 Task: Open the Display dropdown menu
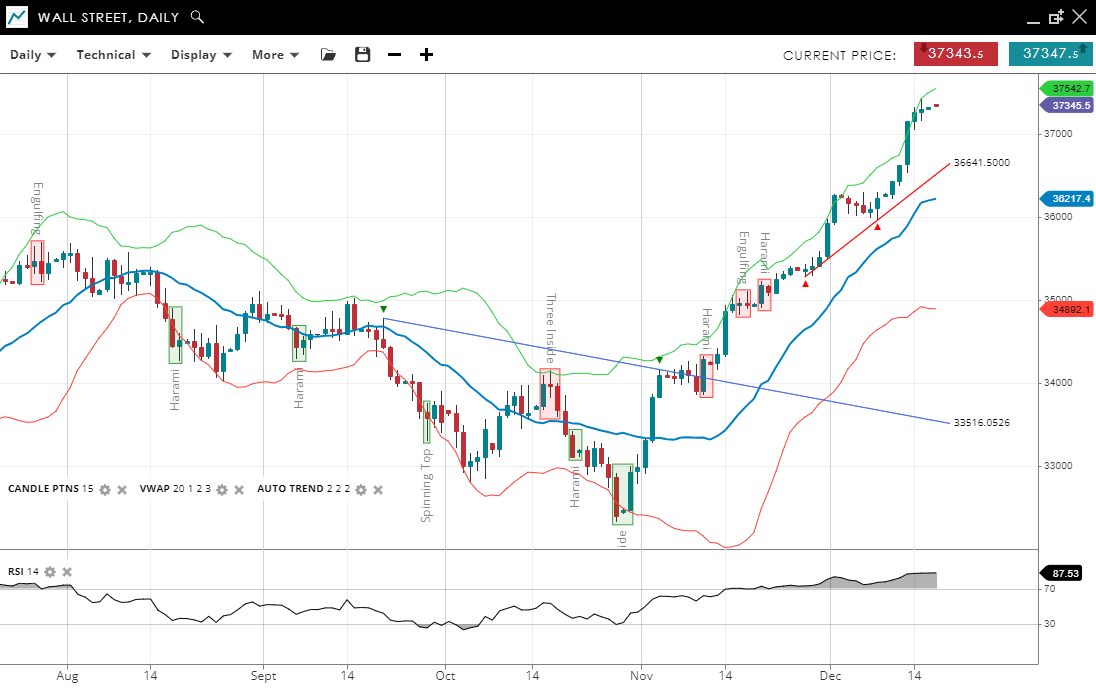point(201,55)
